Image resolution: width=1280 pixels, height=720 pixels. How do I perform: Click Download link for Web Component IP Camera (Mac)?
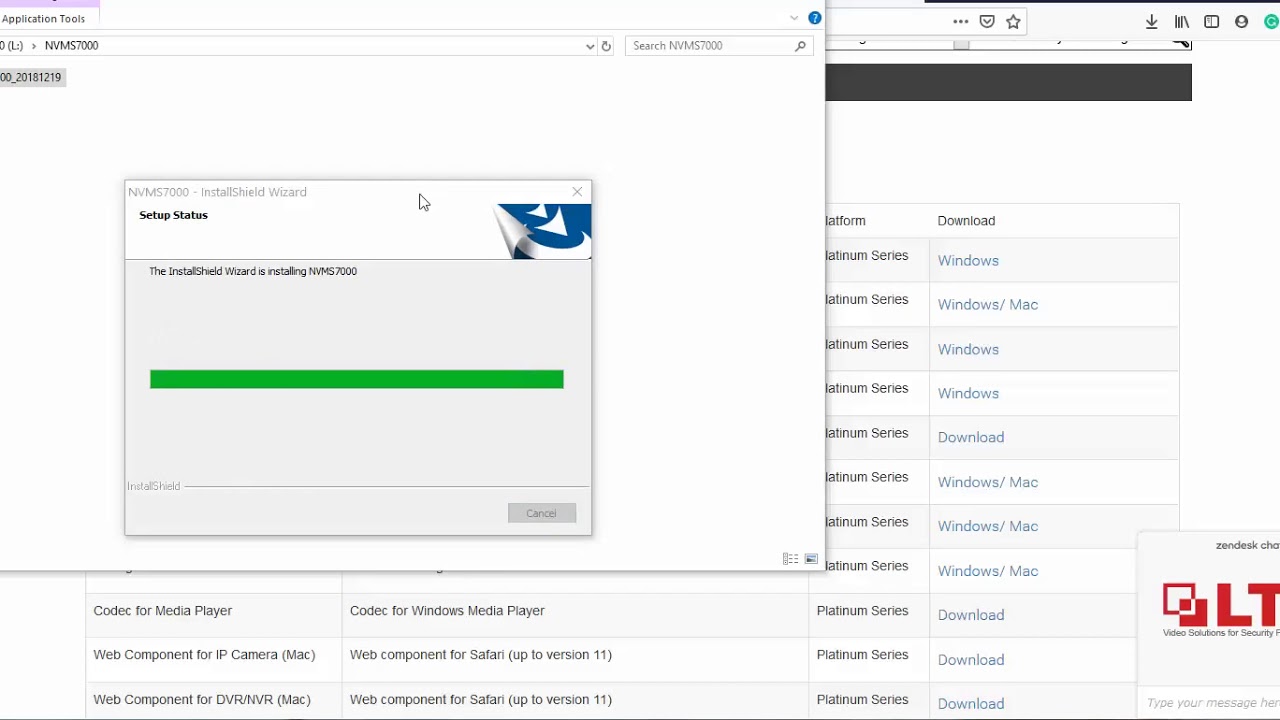971,660
